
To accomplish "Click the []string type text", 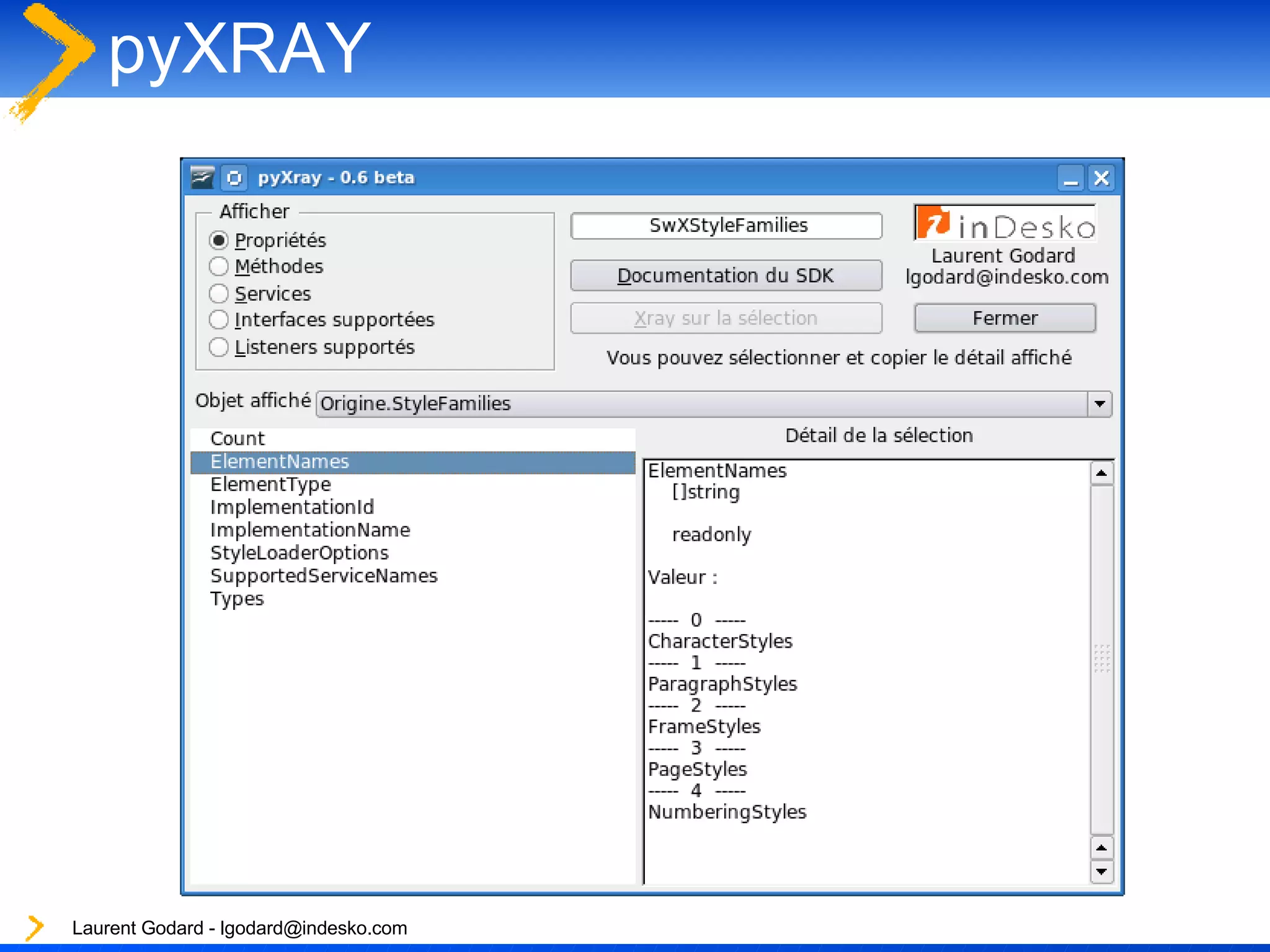I will [706, 492].
